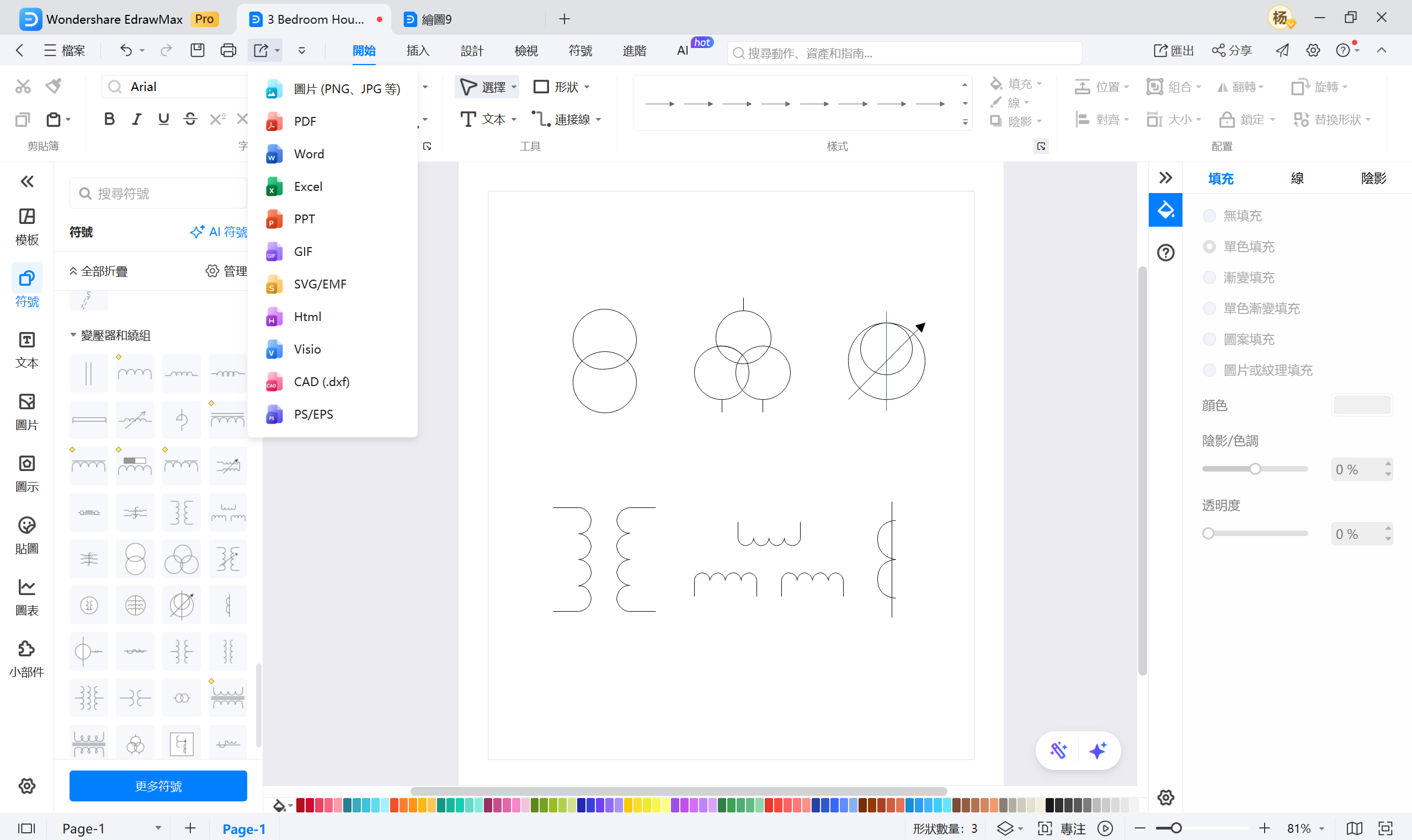Choose PDF from the export menu
This screenshot has height=840, width=1412.
point(305,121)
